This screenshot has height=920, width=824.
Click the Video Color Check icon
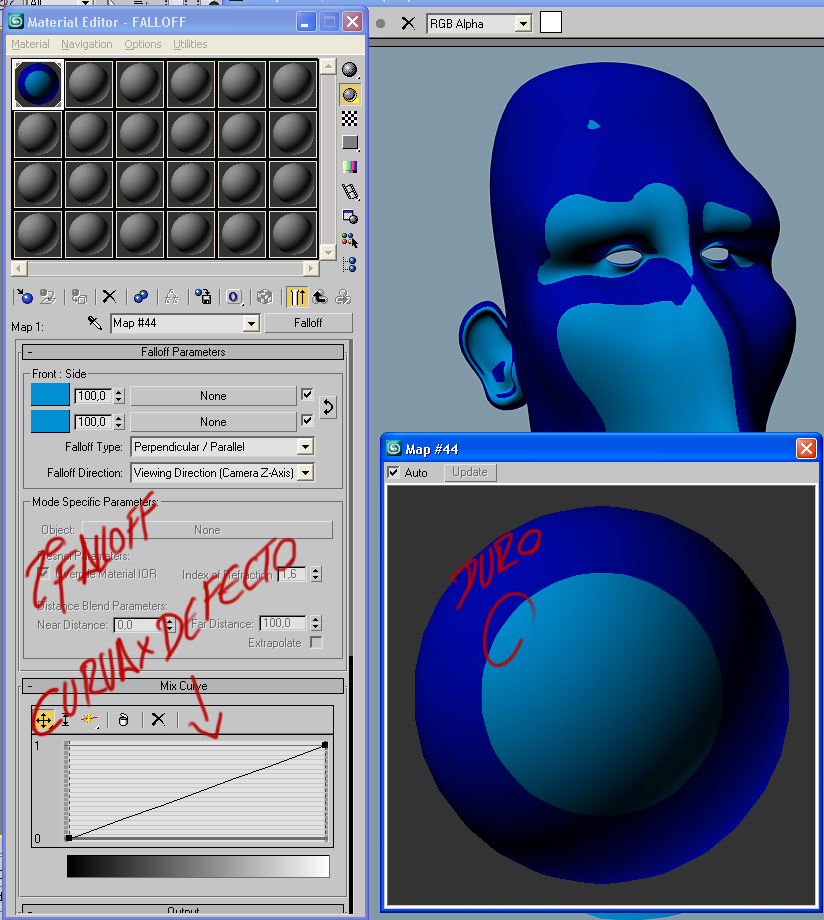point(350,167)
